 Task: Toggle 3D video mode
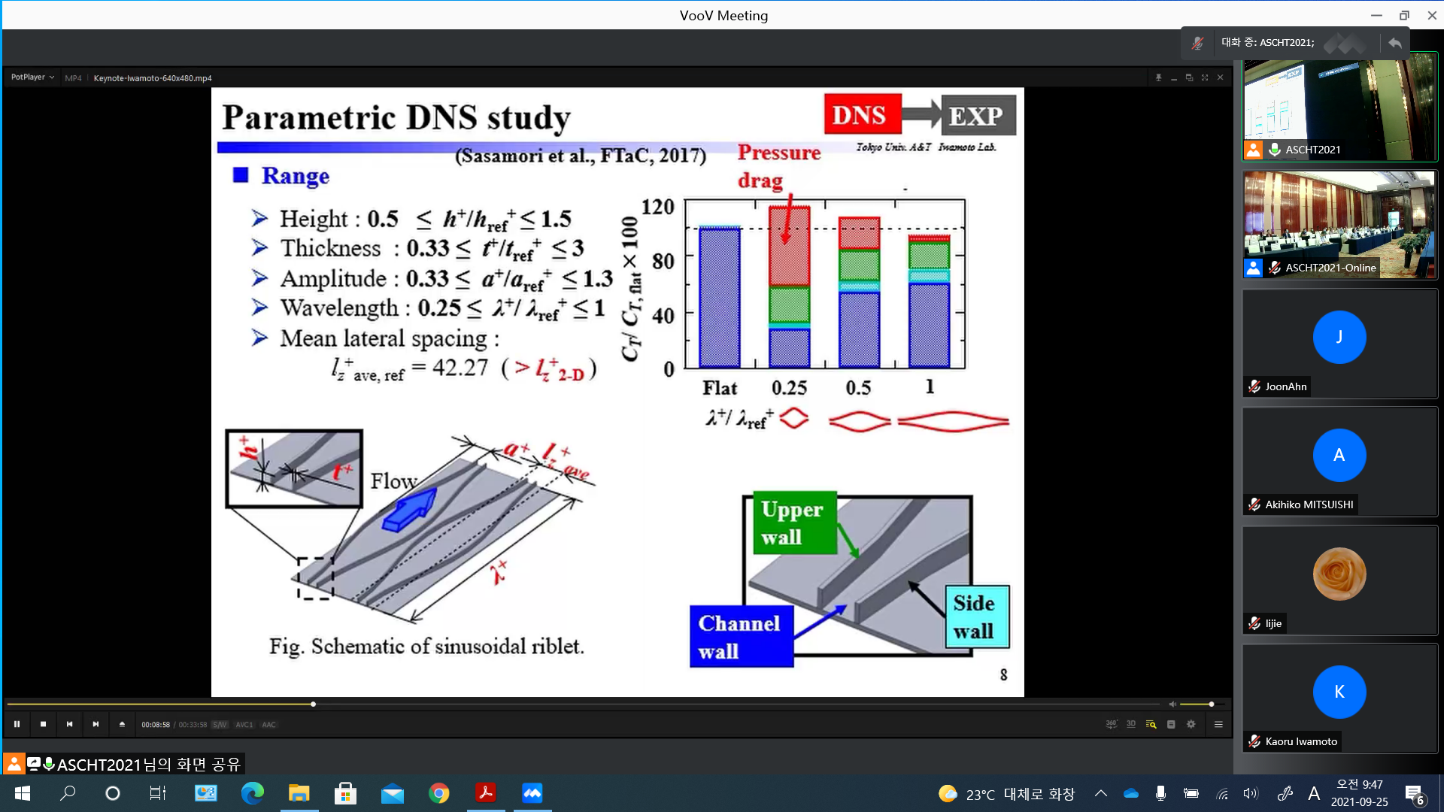(1130, 724)
